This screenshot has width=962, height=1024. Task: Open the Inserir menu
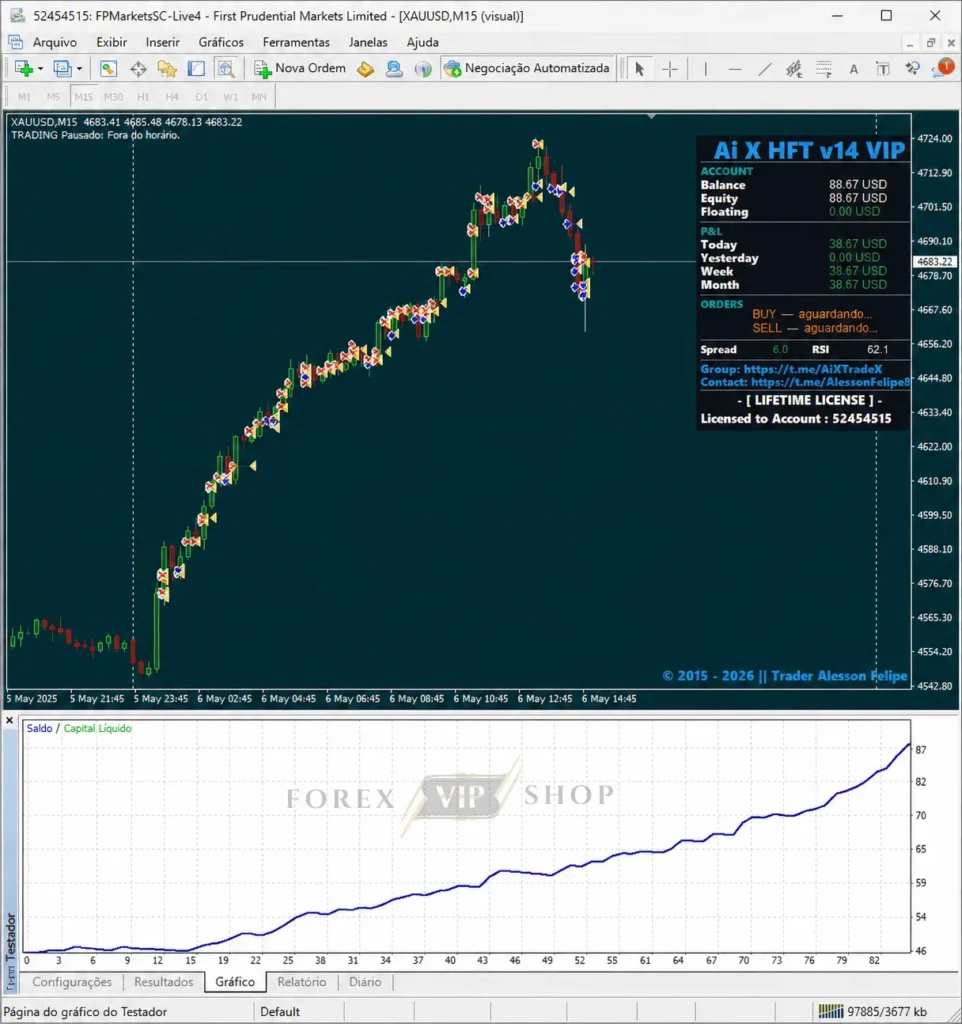click(162, 42)
